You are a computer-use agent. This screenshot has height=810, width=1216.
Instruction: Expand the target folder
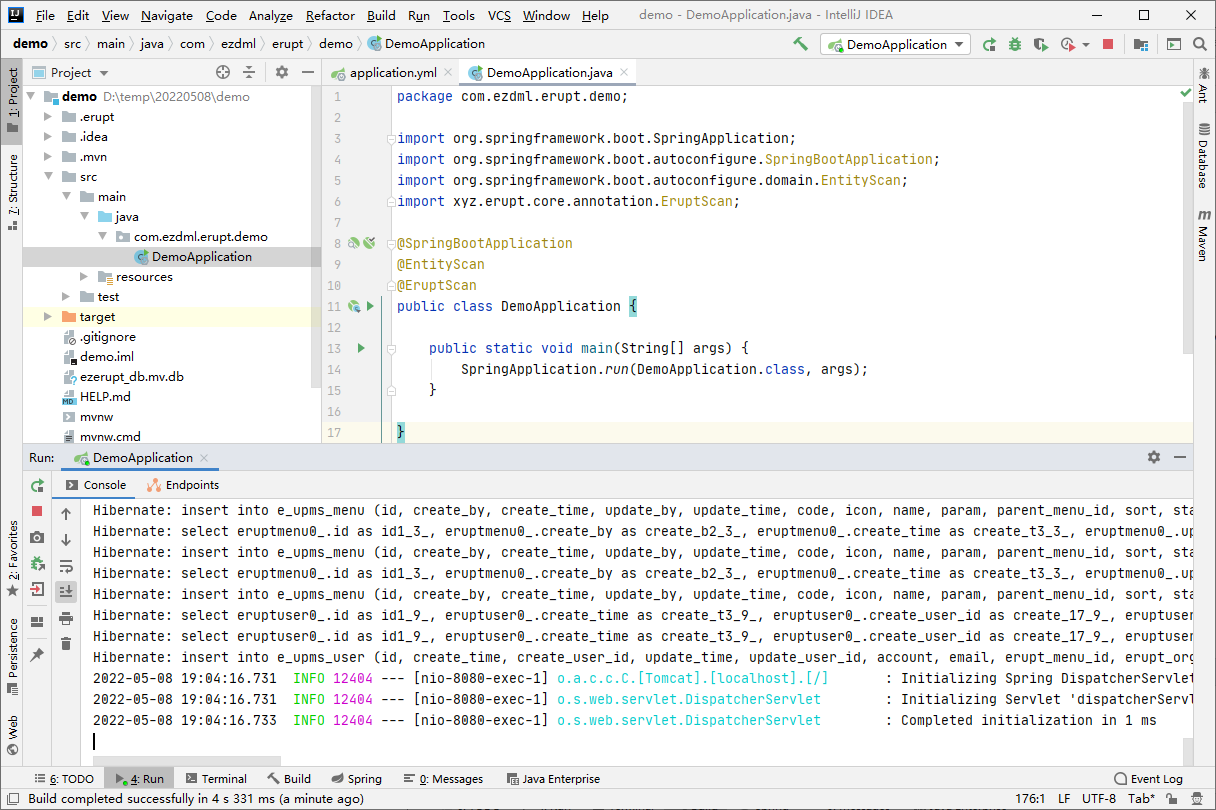point(48,317)
